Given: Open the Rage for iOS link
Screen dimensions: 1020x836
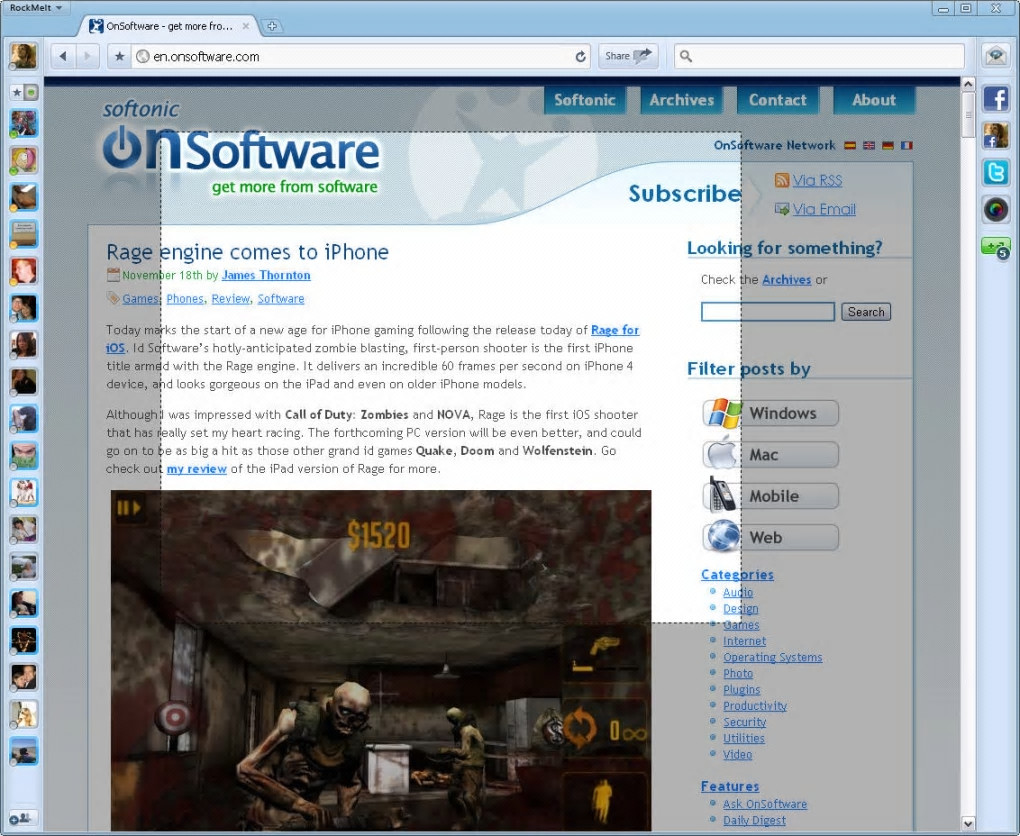Looking at the screenshot, I should (615, 330).
